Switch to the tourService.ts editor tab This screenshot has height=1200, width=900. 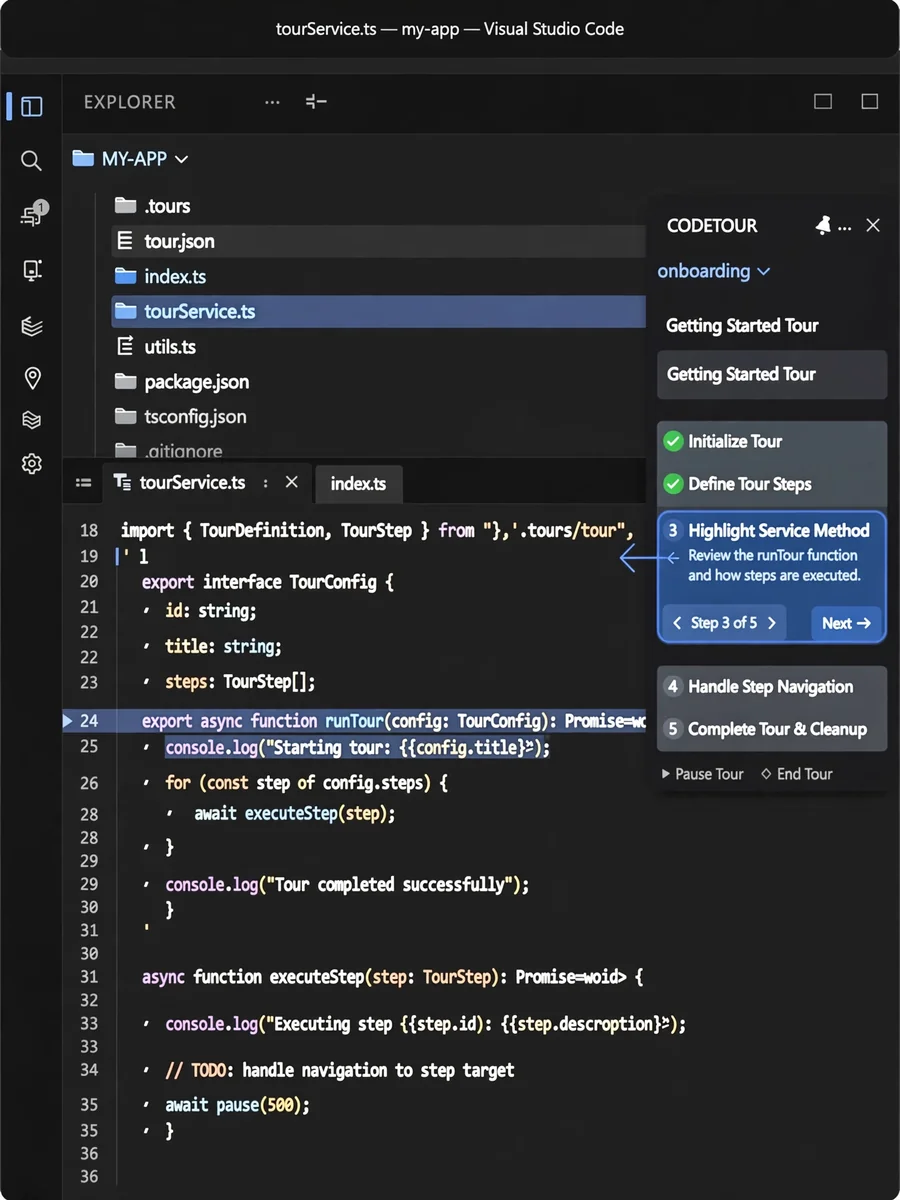click(207, 482)
